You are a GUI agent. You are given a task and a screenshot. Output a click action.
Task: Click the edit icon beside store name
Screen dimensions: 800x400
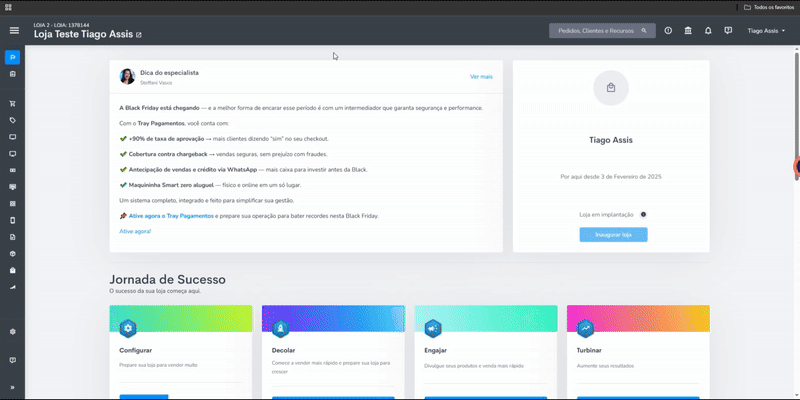[x=138, y=35]
